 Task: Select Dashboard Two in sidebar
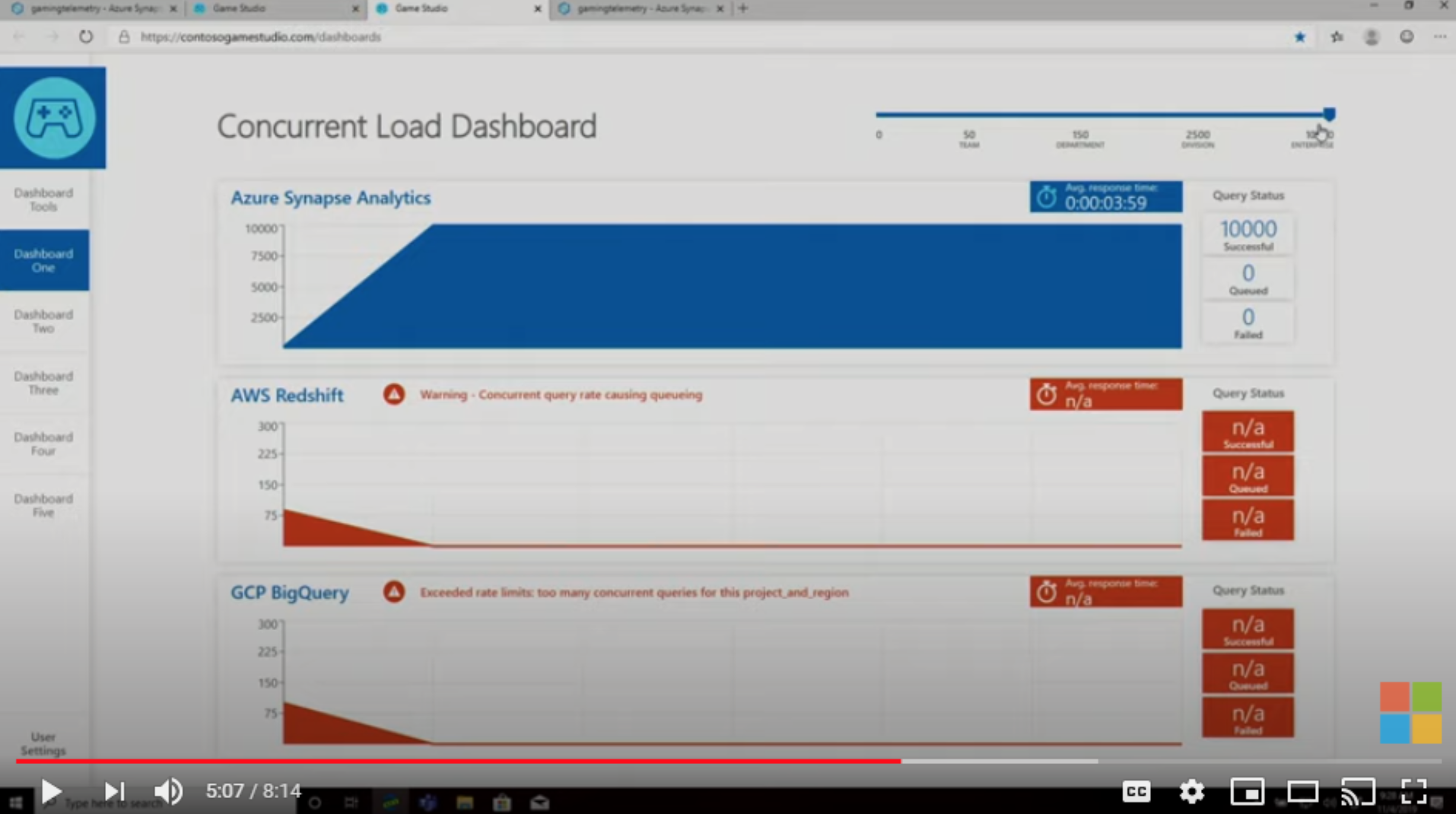click(44, 321)
